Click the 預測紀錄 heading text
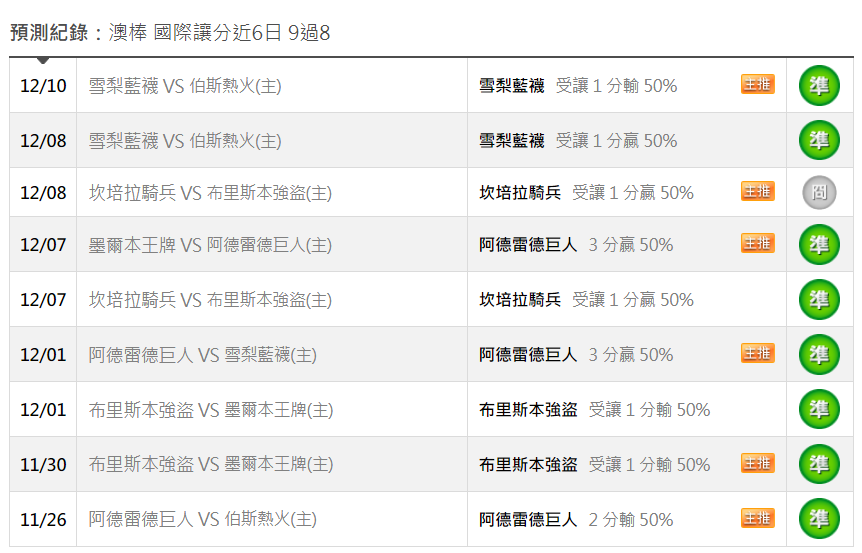This screenshot has width=862, height=553. (x=49, y=32)
